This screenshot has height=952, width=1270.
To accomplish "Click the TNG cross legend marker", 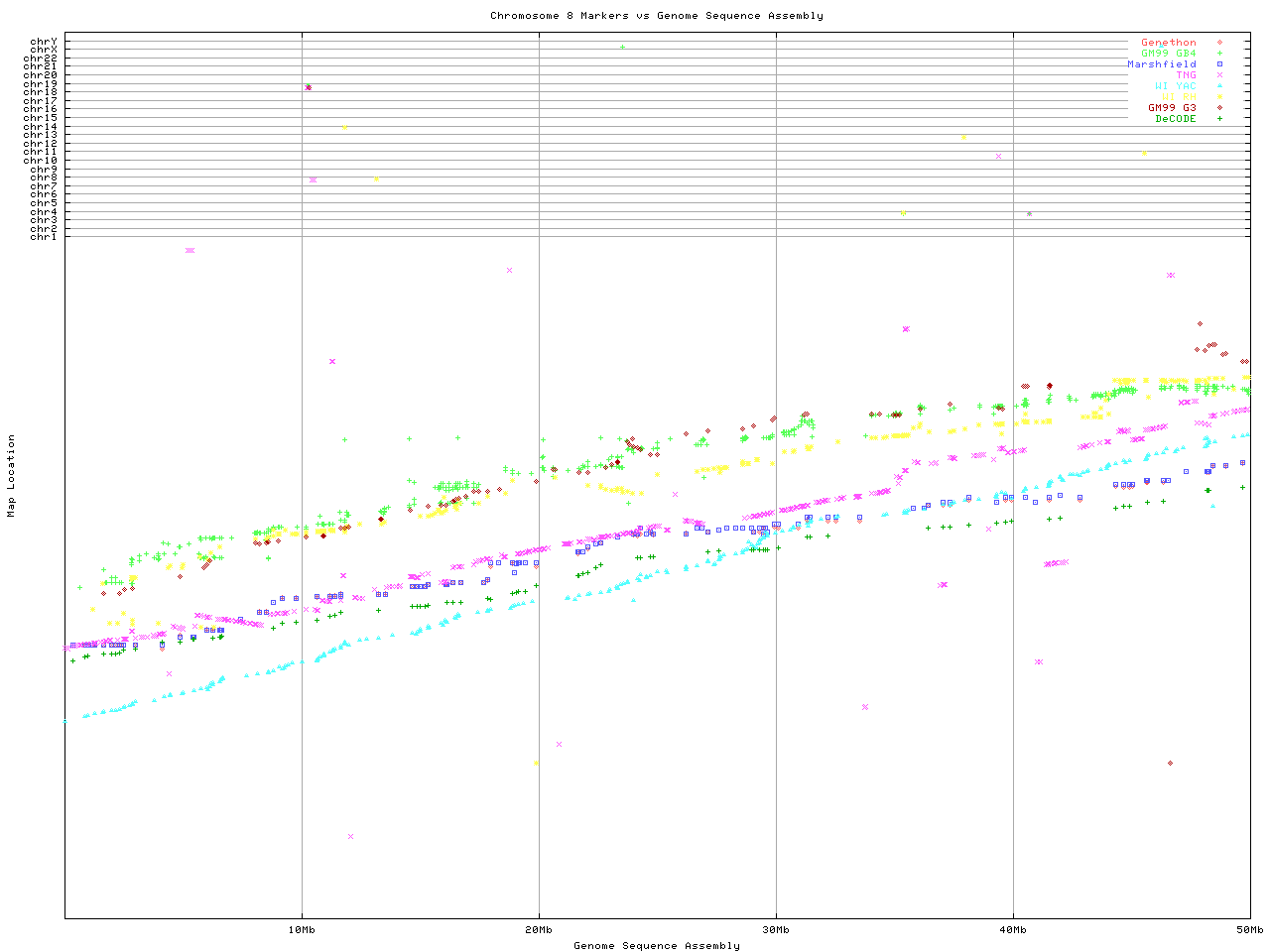I will (x=1219, y=75).
